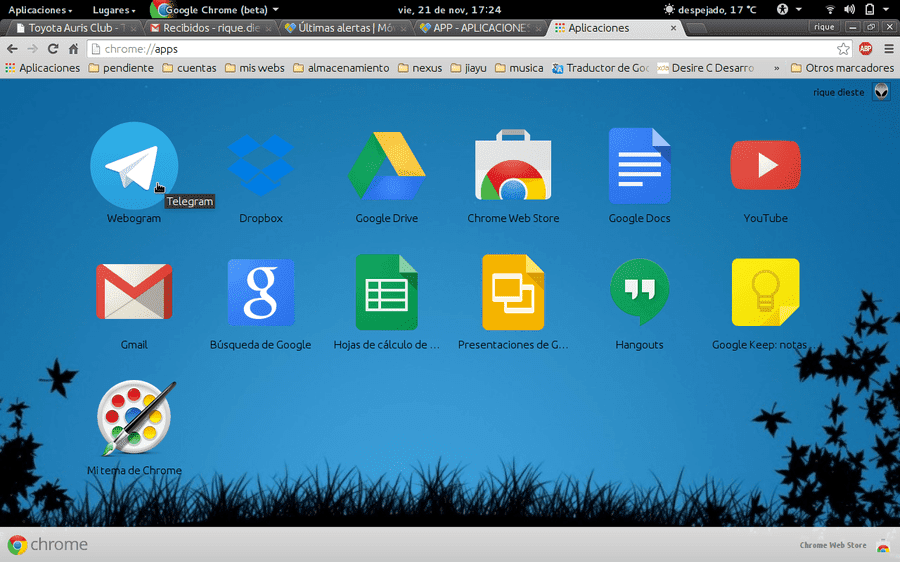This screenshot has width=900, height=562.
Task: Click the Aplicaciones bookmarks shortcut
Action: pyautogui.click(x=42, y=68)
